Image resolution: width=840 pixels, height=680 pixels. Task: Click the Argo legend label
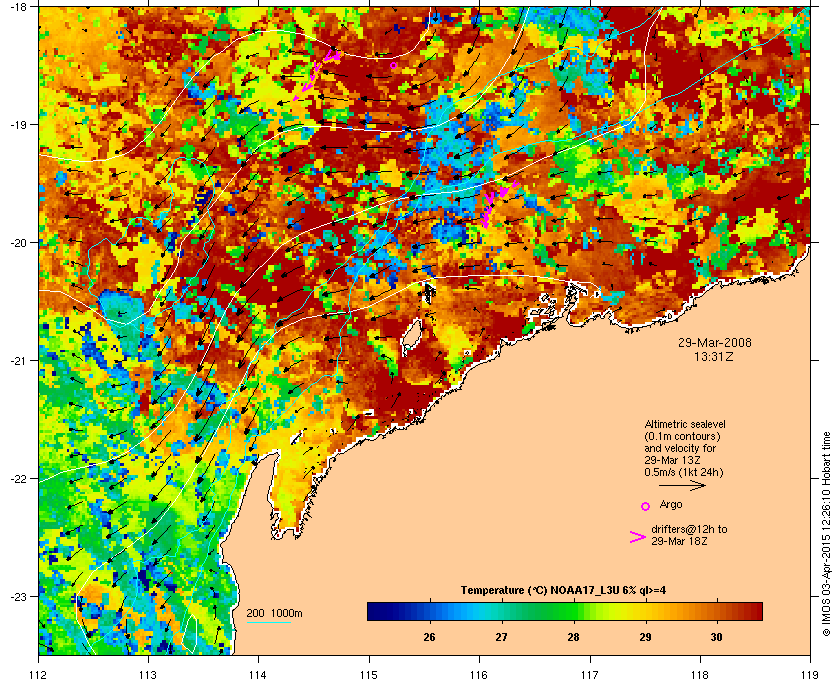point(671,504)
